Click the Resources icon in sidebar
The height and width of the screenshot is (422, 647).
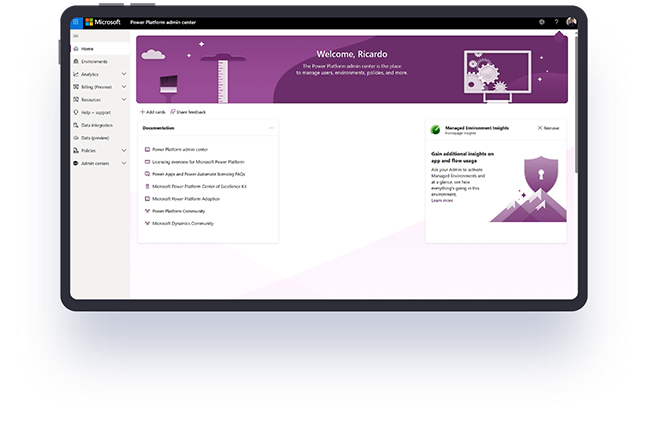coord(76,100)
